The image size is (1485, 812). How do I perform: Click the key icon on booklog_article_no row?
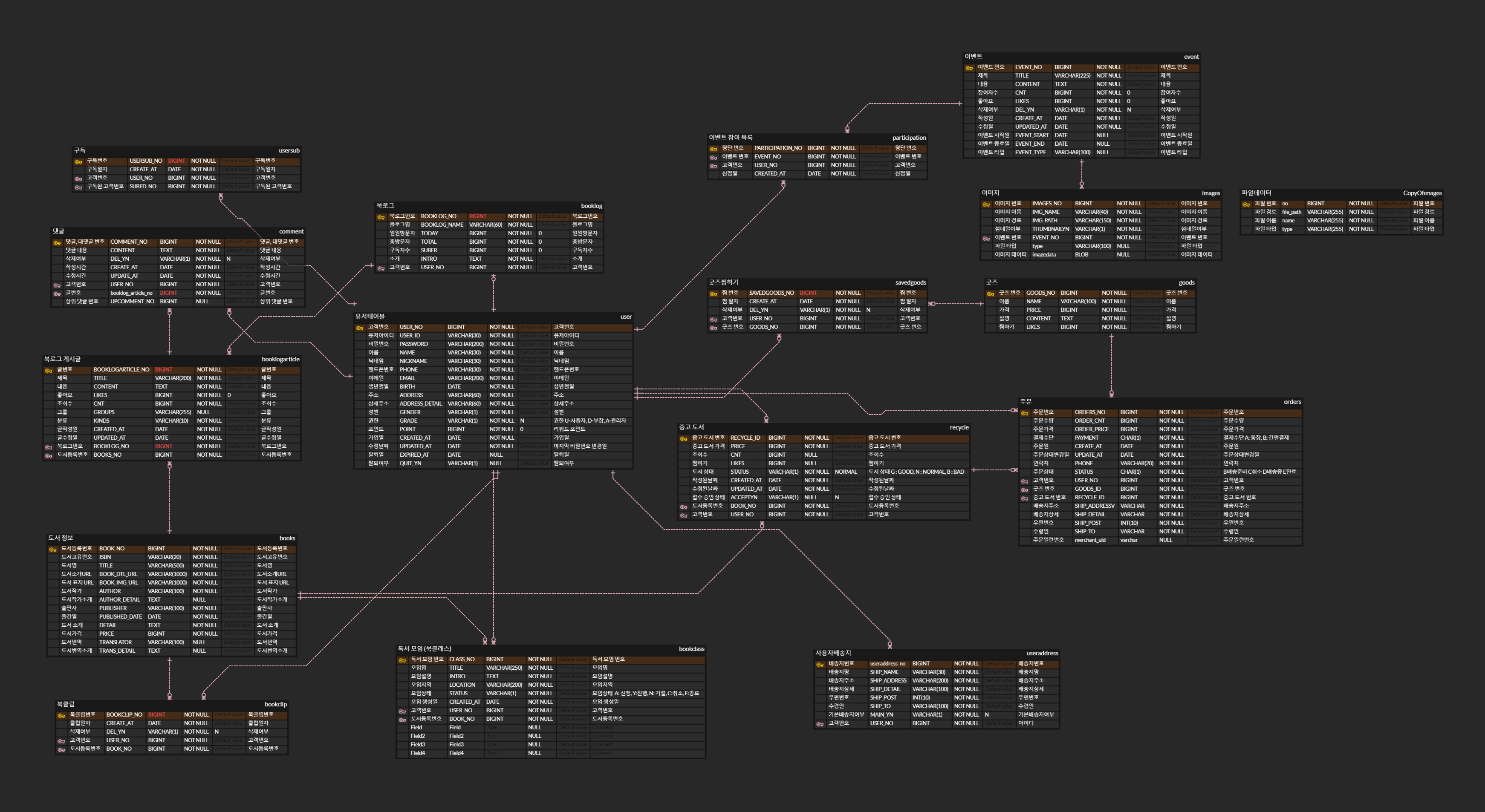[57, 294]
